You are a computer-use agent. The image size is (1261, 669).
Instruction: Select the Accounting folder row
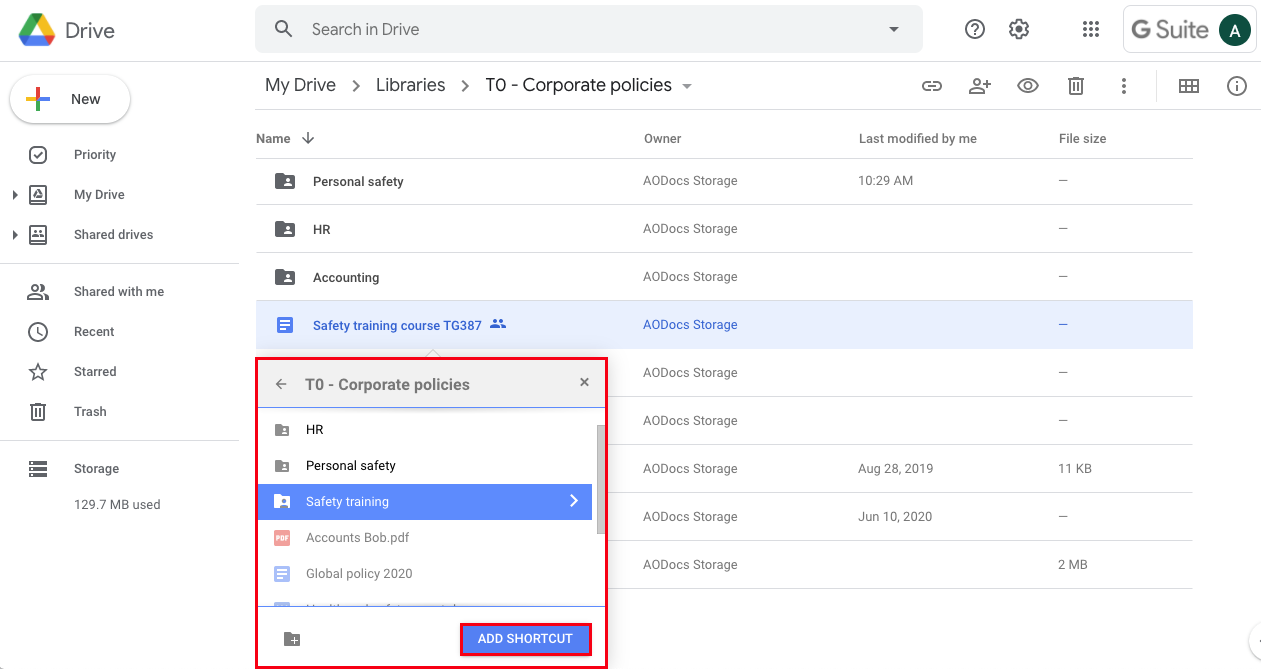(724, 277)
